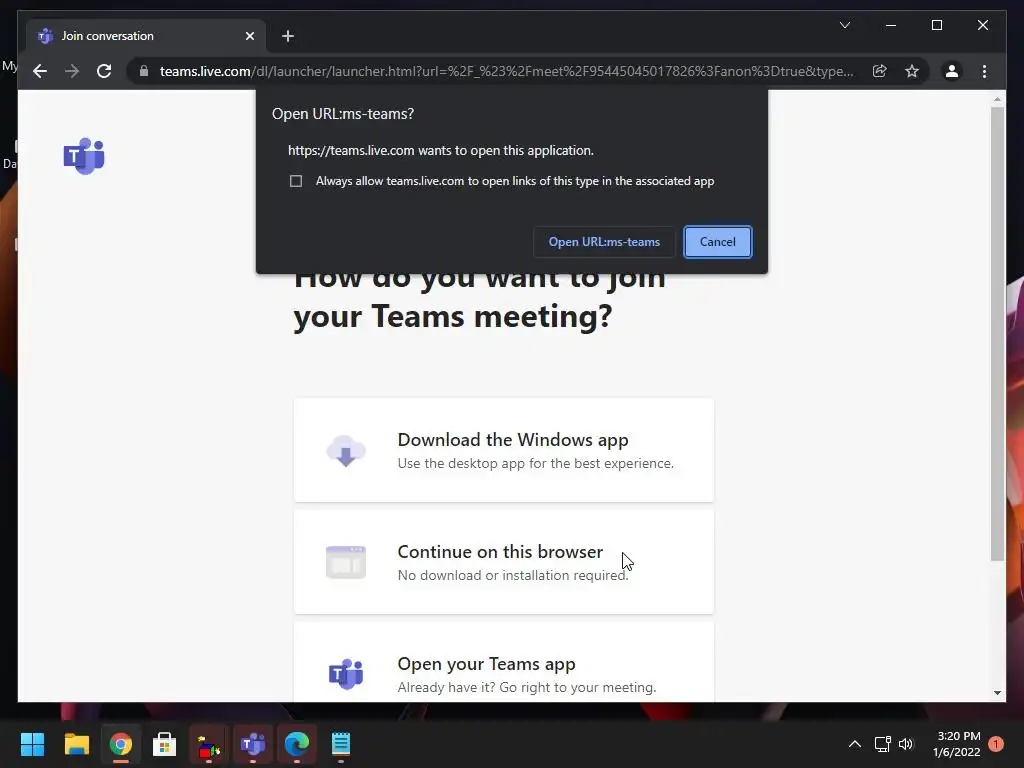
Task: Choose Download the Windows app
Action: coord(504,451)
